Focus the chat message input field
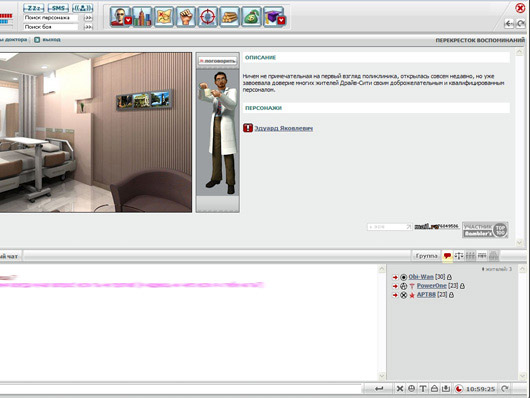530x398 pixels. click(x=181, y=389)
